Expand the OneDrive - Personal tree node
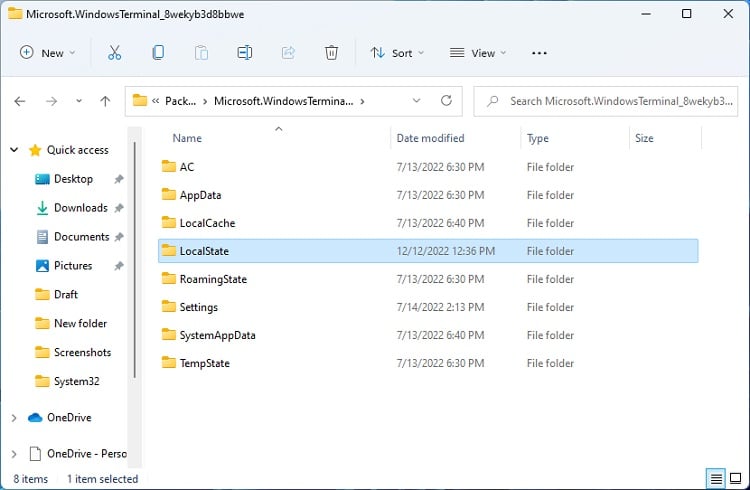 [14, 454]
